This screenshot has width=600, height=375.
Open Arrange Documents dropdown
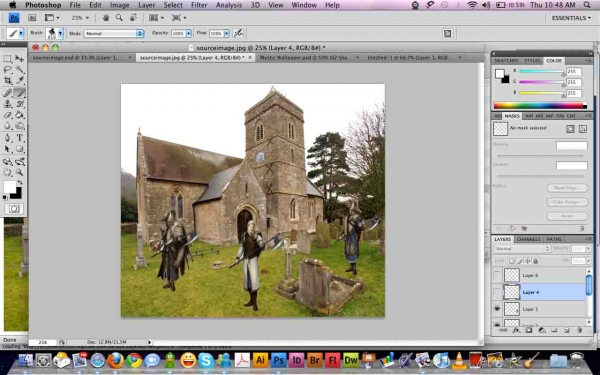click(x=156, y=18)
